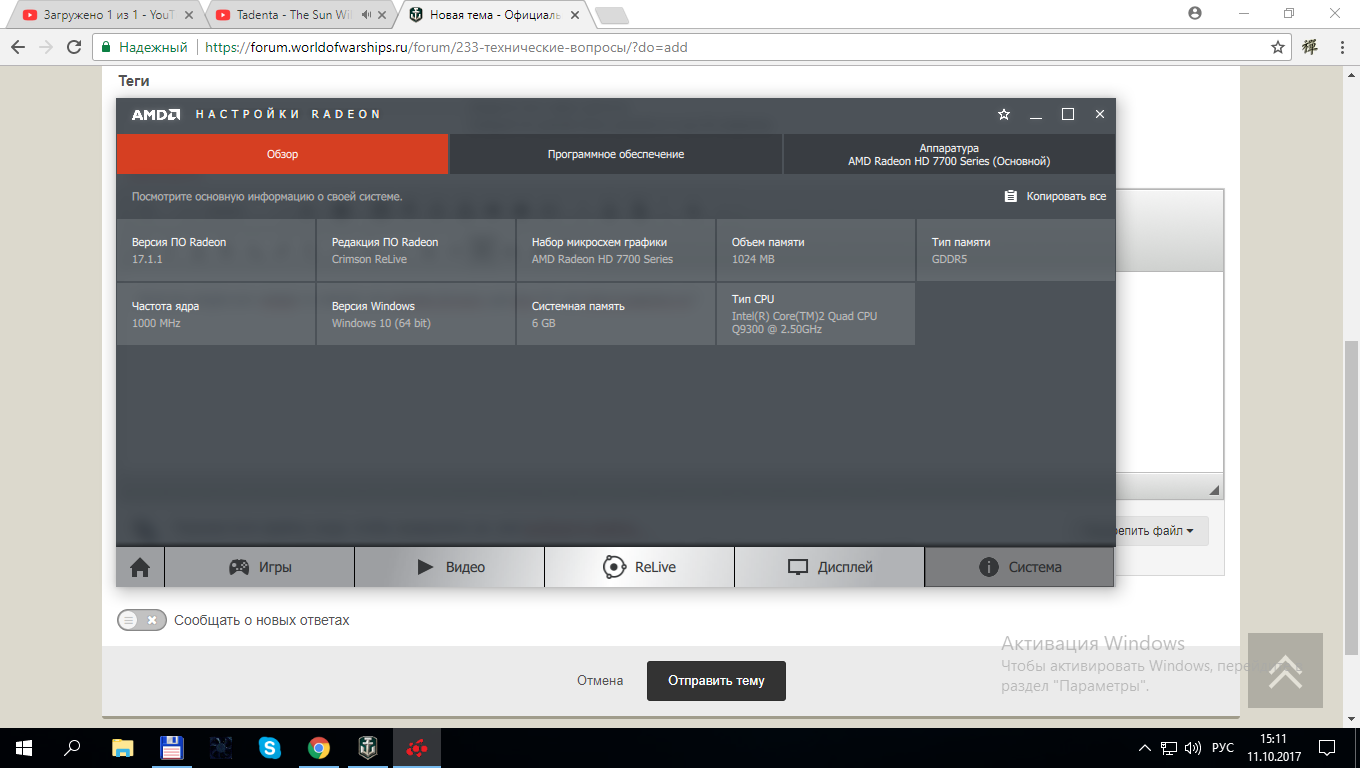Open the ReLive section
Viewport: 1360px width, 768px height.
click(640, 567)
